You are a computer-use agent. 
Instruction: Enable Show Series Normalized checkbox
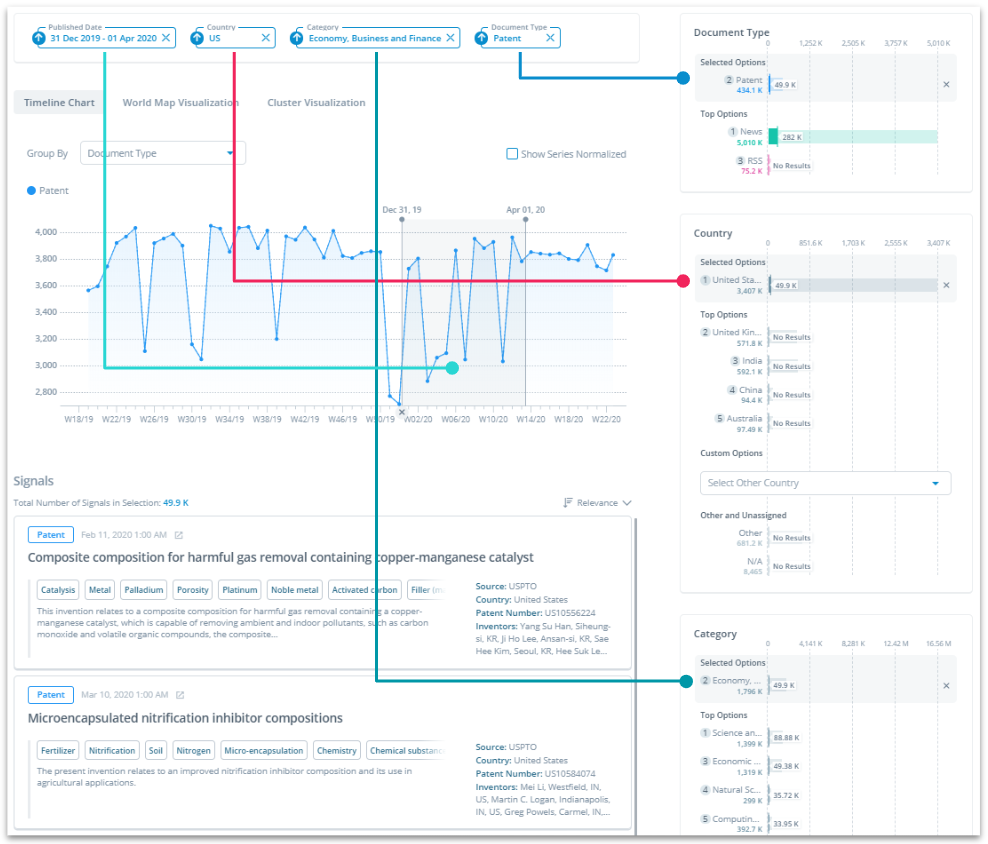[512, 154]
